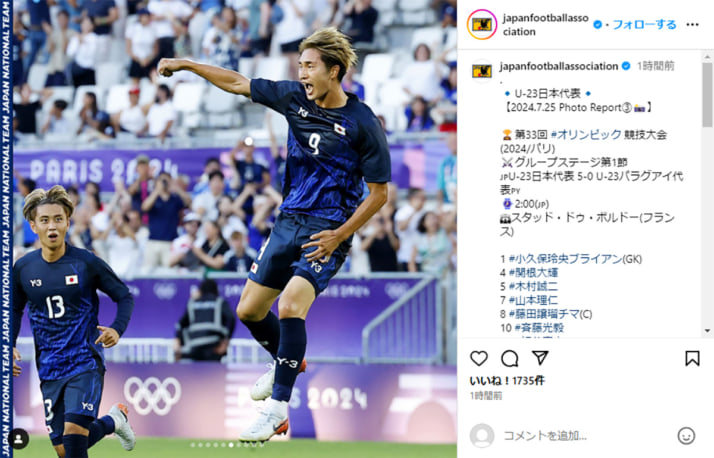
Task: Open small avatar beside caption username
Action: point(482,71)
